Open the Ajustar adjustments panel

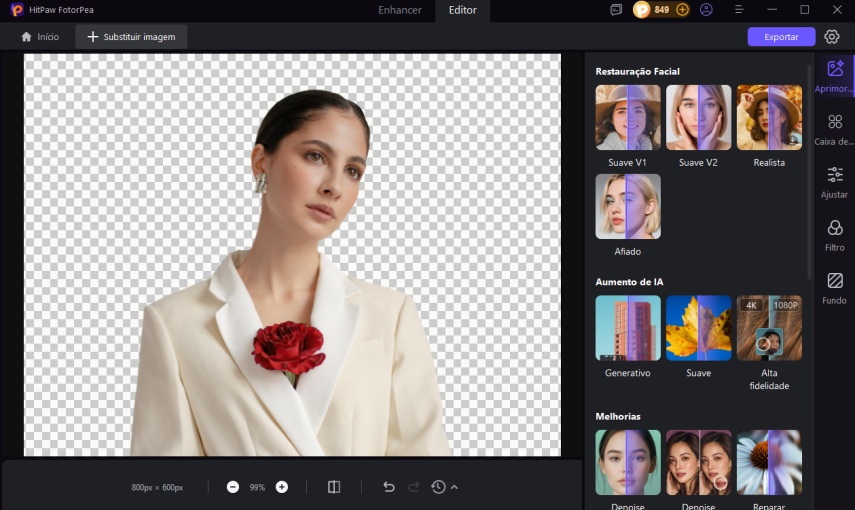pos(834,181)
